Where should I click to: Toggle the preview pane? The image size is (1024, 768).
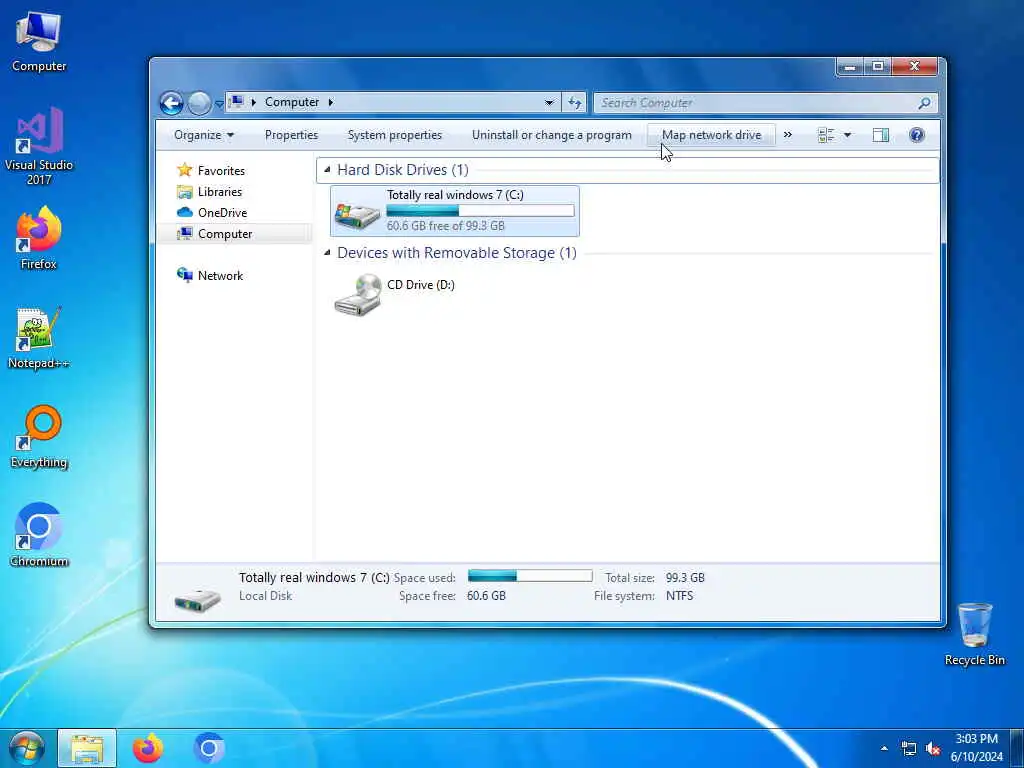tap(880, 135)
